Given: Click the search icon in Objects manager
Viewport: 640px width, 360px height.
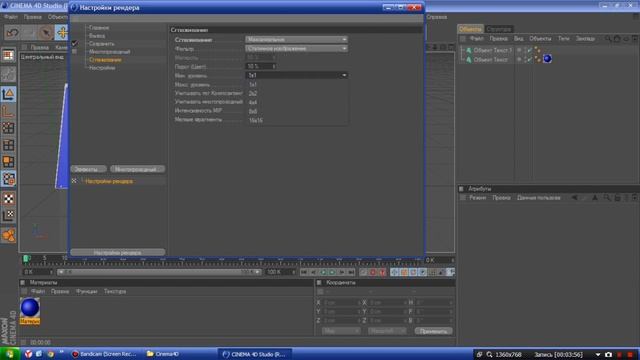Looking at the screenshot, I should (x=608, y=38).
